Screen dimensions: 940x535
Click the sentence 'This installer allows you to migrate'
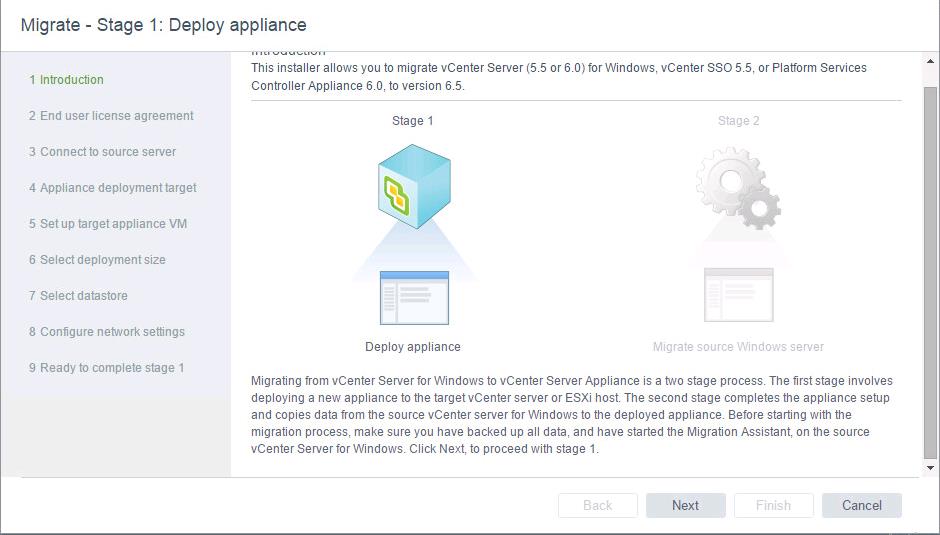[x=559, y=77]
